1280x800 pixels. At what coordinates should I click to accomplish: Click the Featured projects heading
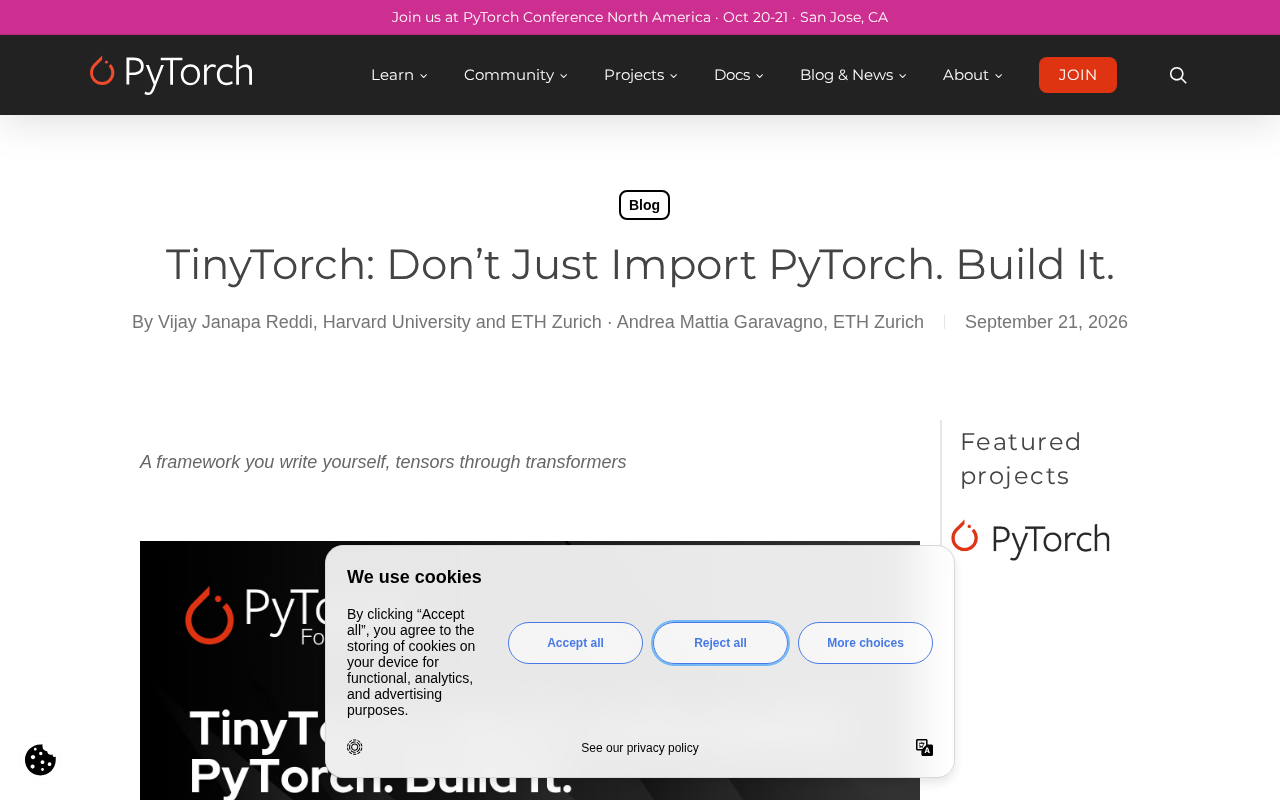[1021, 458]
